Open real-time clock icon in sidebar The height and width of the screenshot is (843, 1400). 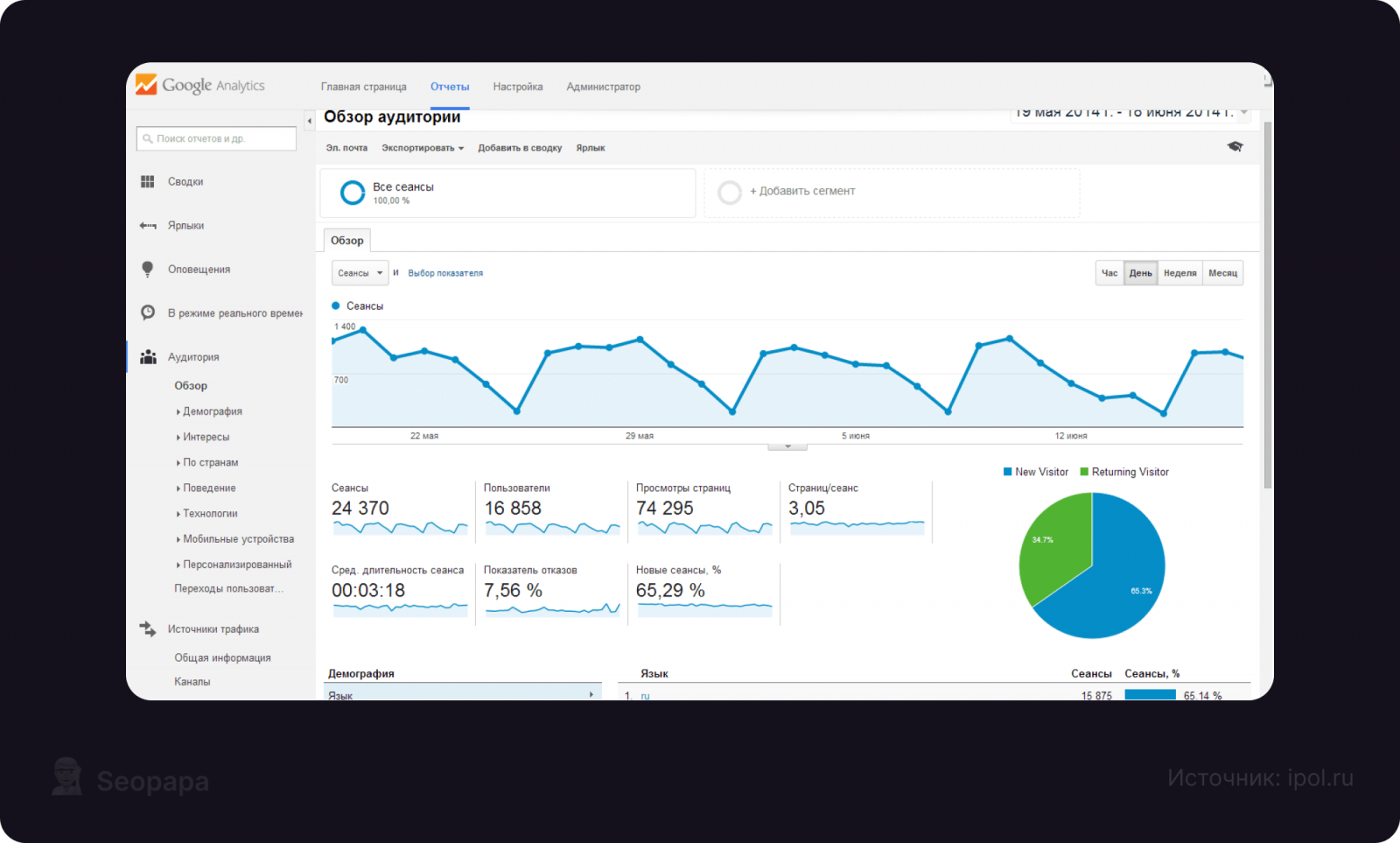click(147, 313)
